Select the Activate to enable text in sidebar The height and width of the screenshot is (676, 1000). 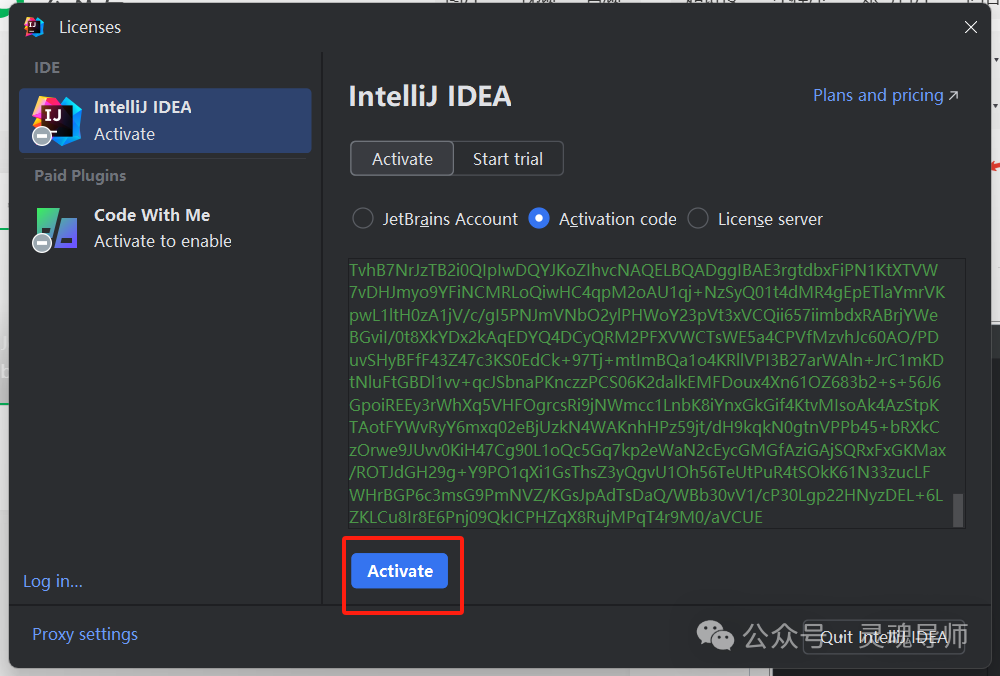[163, 241]
